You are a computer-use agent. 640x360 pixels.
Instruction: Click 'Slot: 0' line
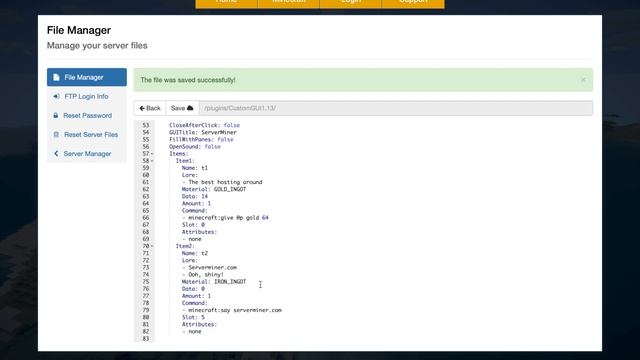193,225
